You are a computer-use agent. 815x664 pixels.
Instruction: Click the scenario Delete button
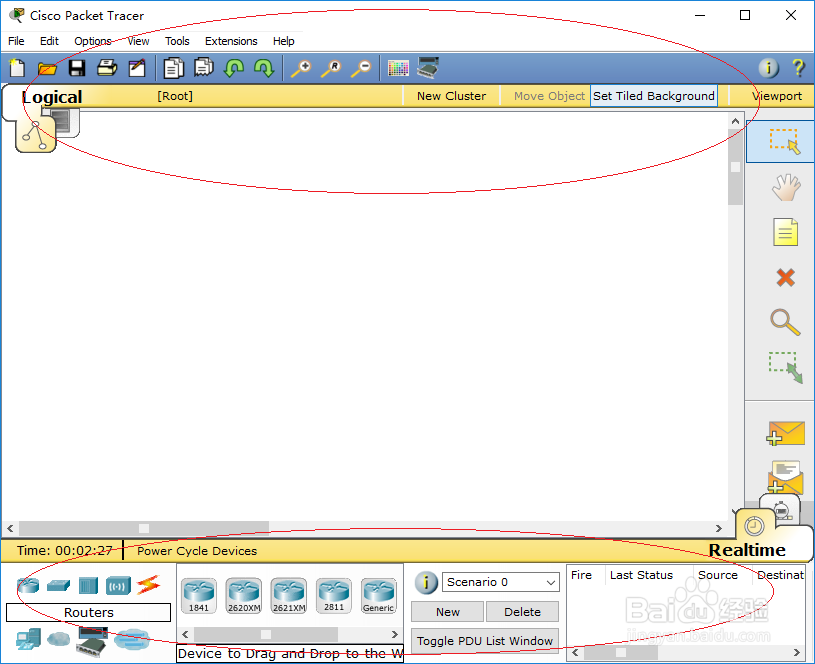(x=522, y=612)
